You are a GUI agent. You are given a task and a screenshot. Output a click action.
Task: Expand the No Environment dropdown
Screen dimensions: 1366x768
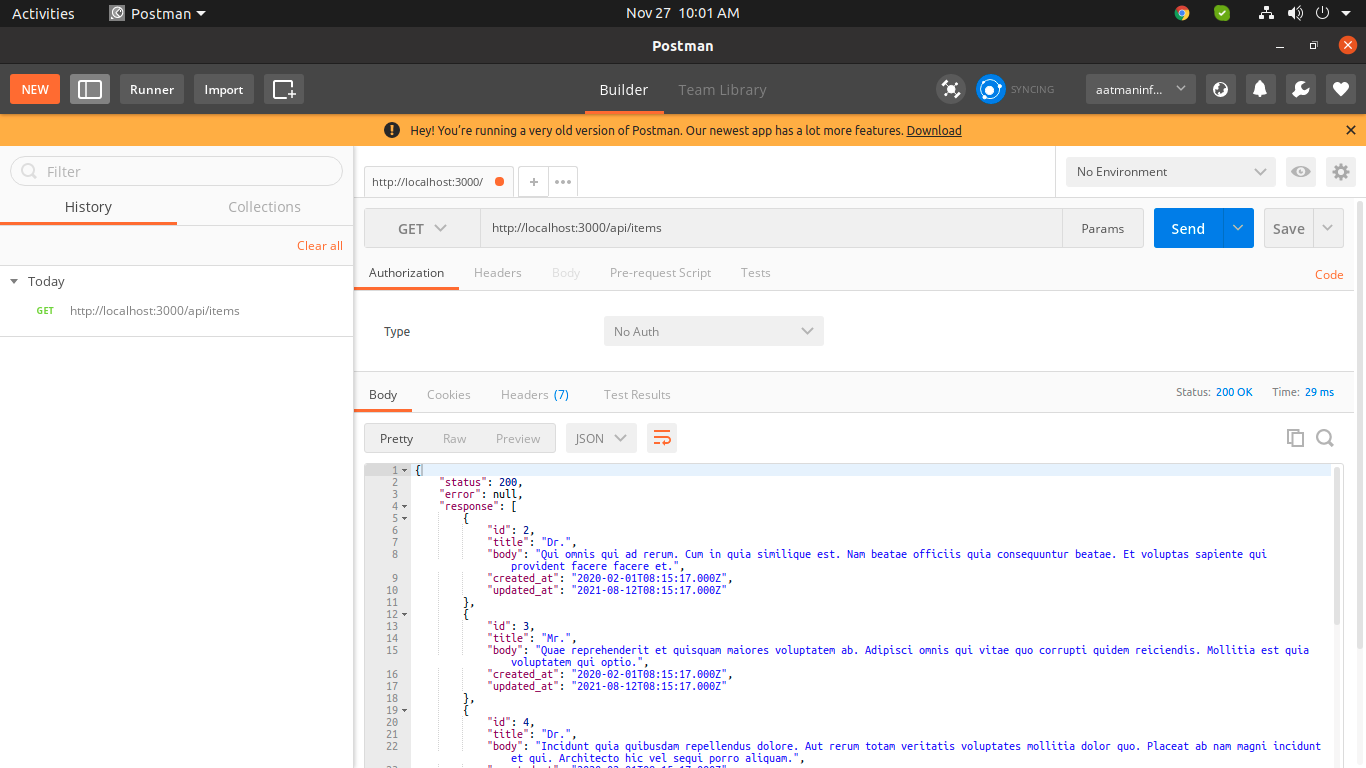(x=1170, y=172)
